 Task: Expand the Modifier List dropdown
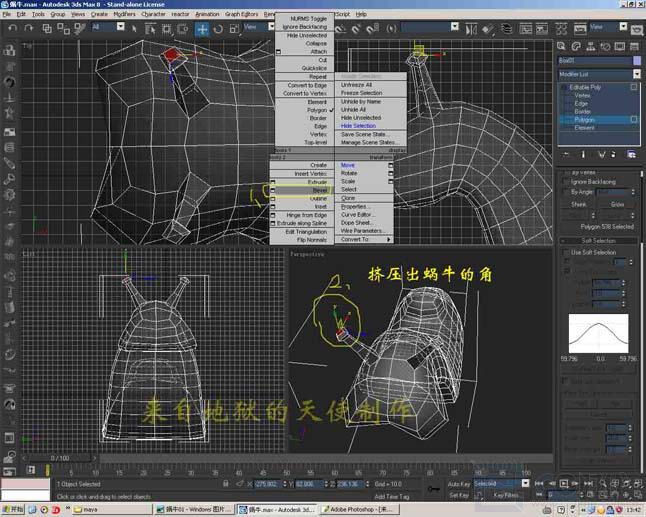coord(637,74)
